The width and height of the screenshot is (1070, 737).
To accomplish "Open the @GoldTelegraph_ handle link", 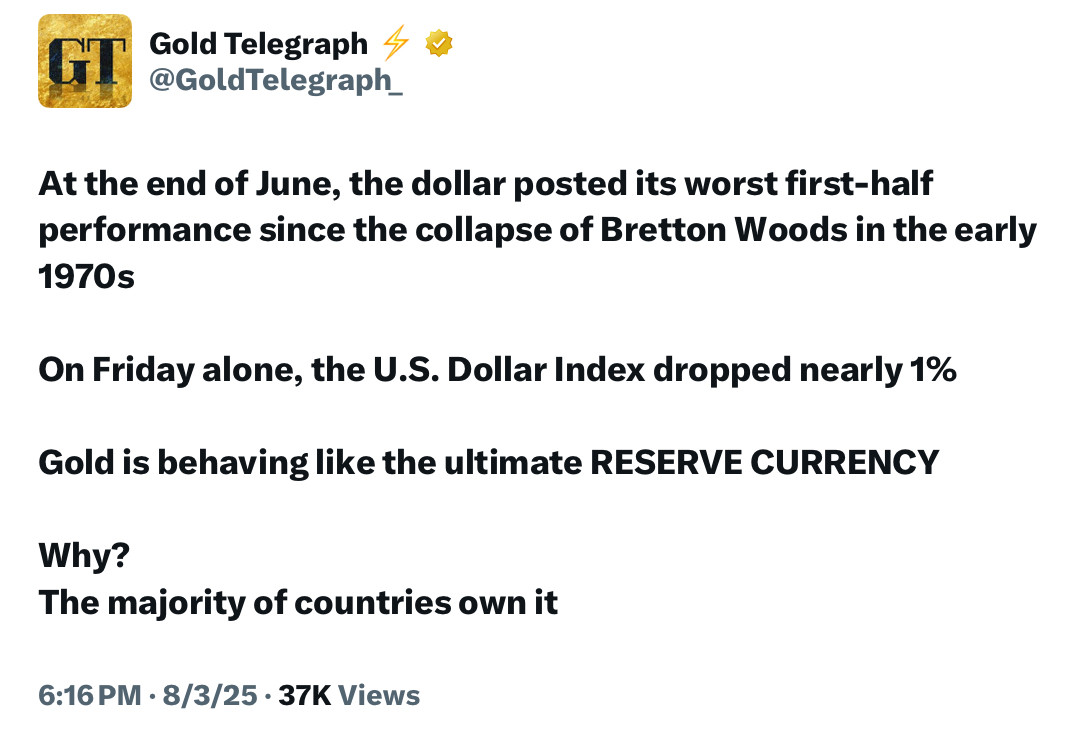I will [x=276, y=80].
